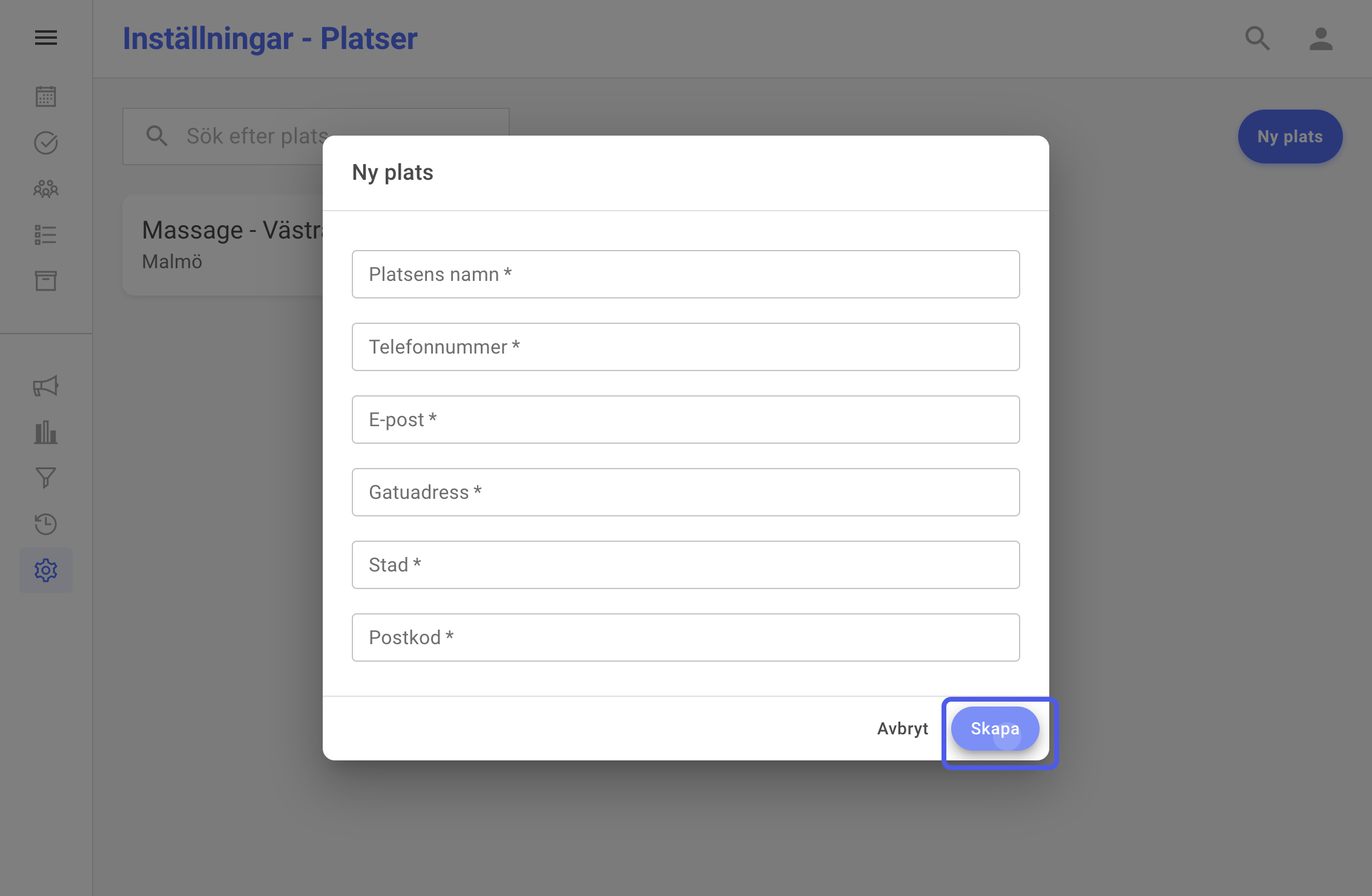Click the Postkod input field
Image resolution: width=1372 pixels, height=896 pixels.
point(686,637)
